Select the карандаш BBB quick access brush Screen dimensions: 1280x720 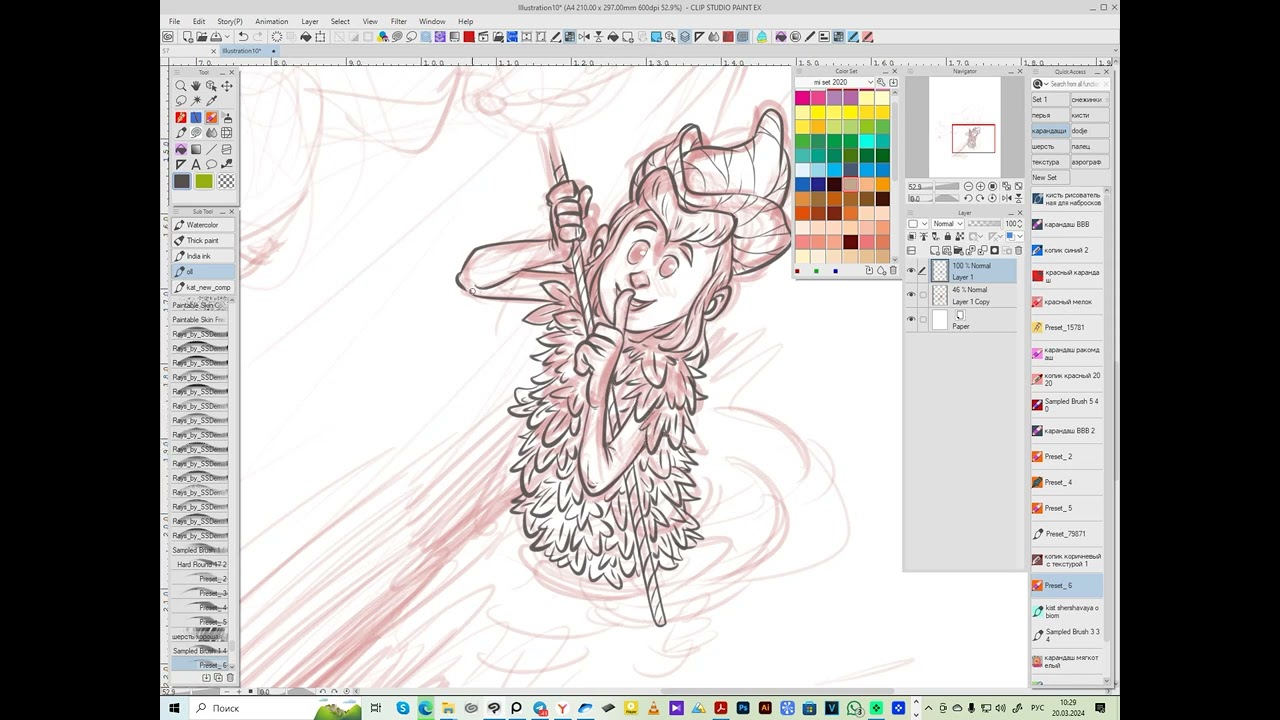[x=1067, y=224]
